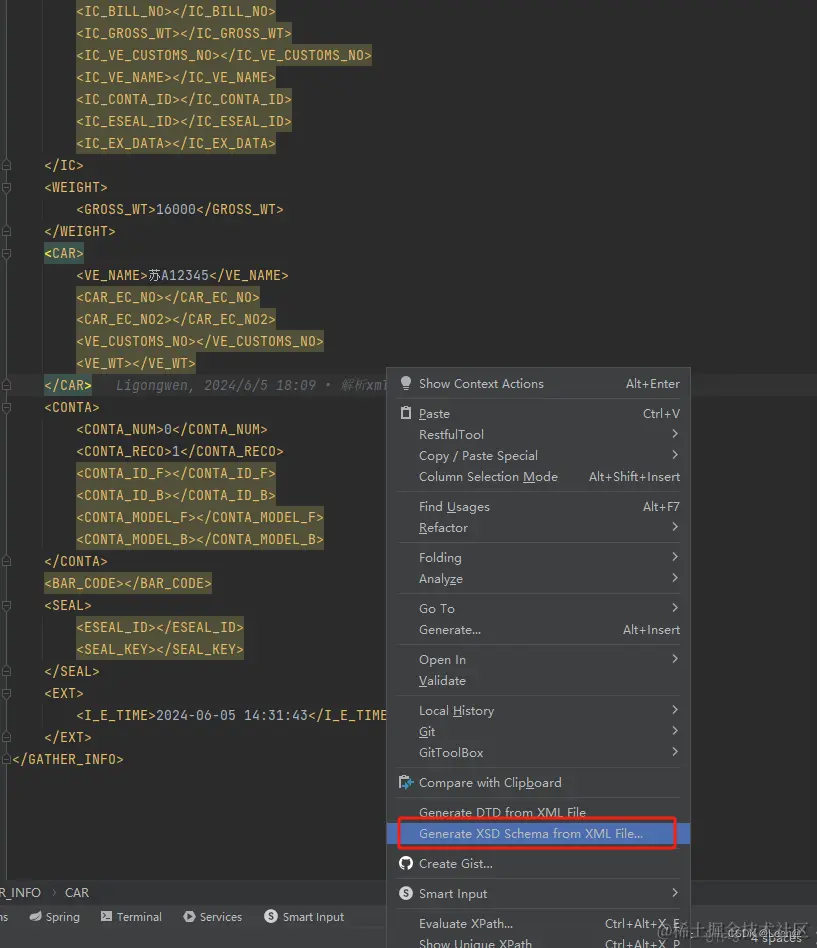Click the GROSS_WT 16000 line
Viewport: 817px width, 948px height.
pos(180,209)
